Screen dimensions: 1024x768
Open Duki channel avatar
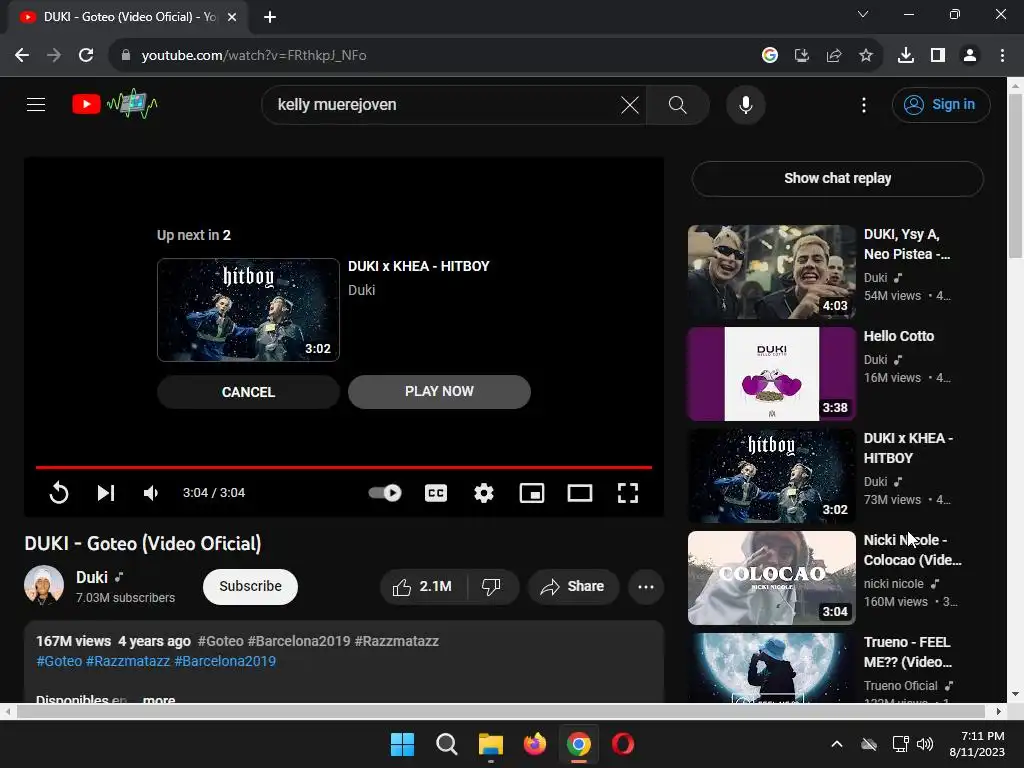coord(44,585)
